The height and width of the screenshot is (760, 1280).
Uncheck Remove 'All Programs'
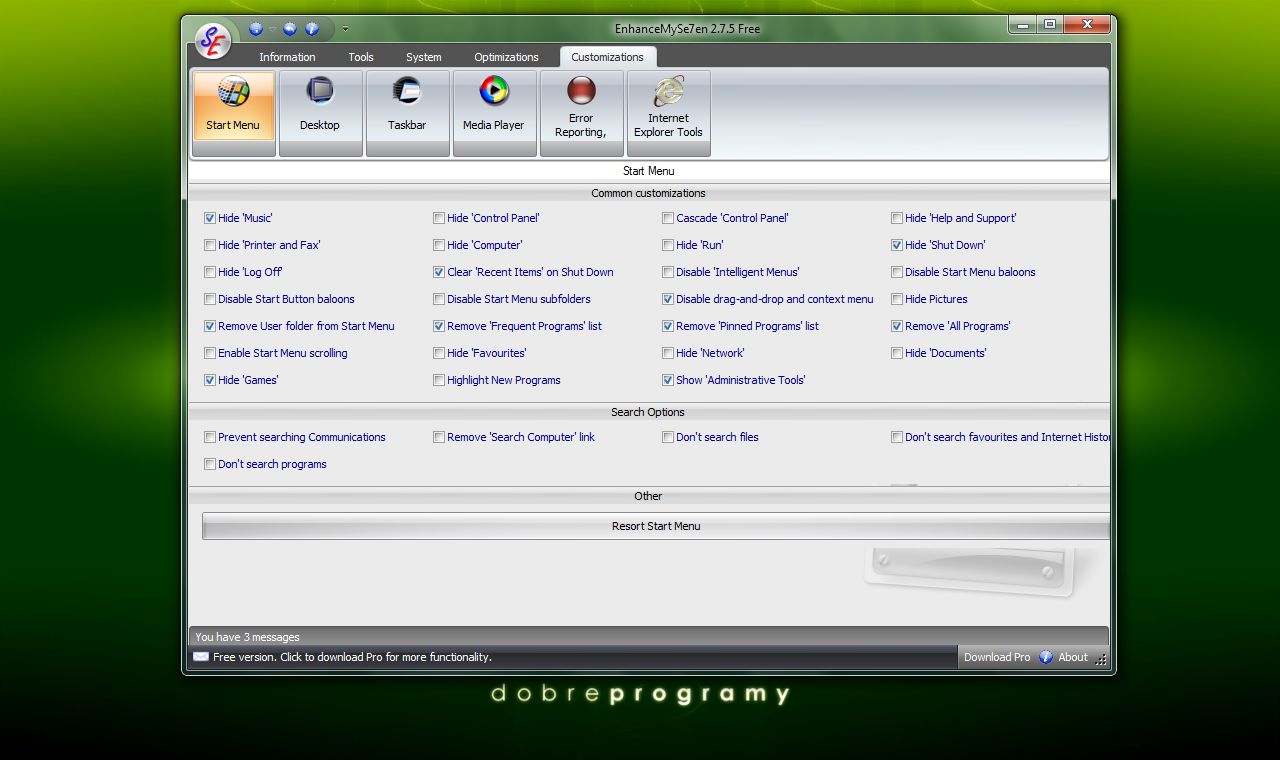pos(897,326)
